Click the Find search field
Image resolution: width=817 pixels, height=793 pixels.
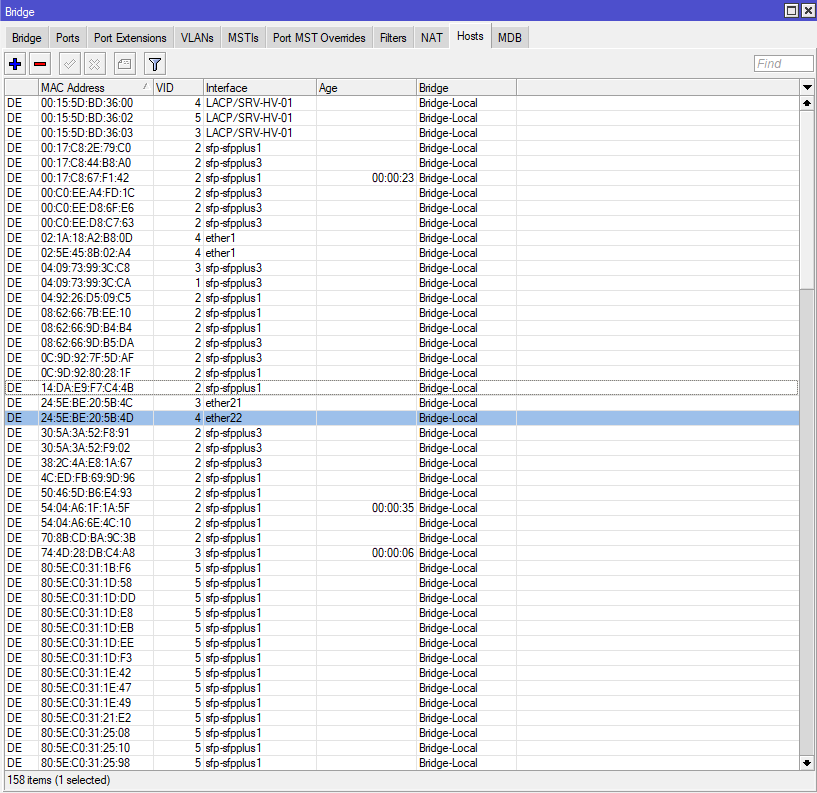783,64
